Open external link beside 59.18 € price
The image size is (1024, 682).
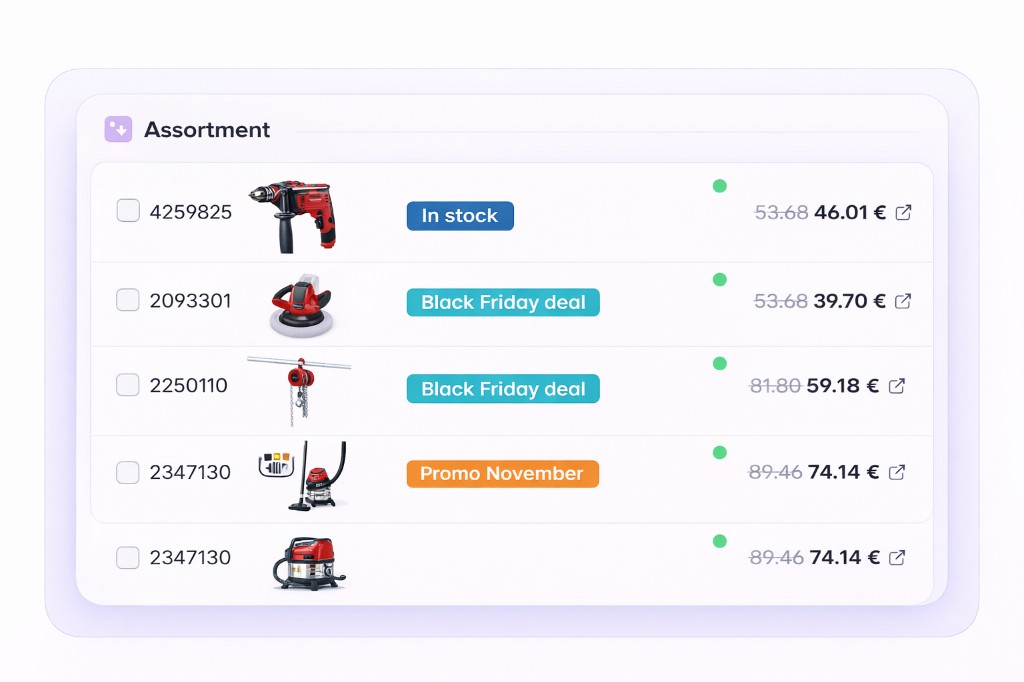[x=897, y=386]
